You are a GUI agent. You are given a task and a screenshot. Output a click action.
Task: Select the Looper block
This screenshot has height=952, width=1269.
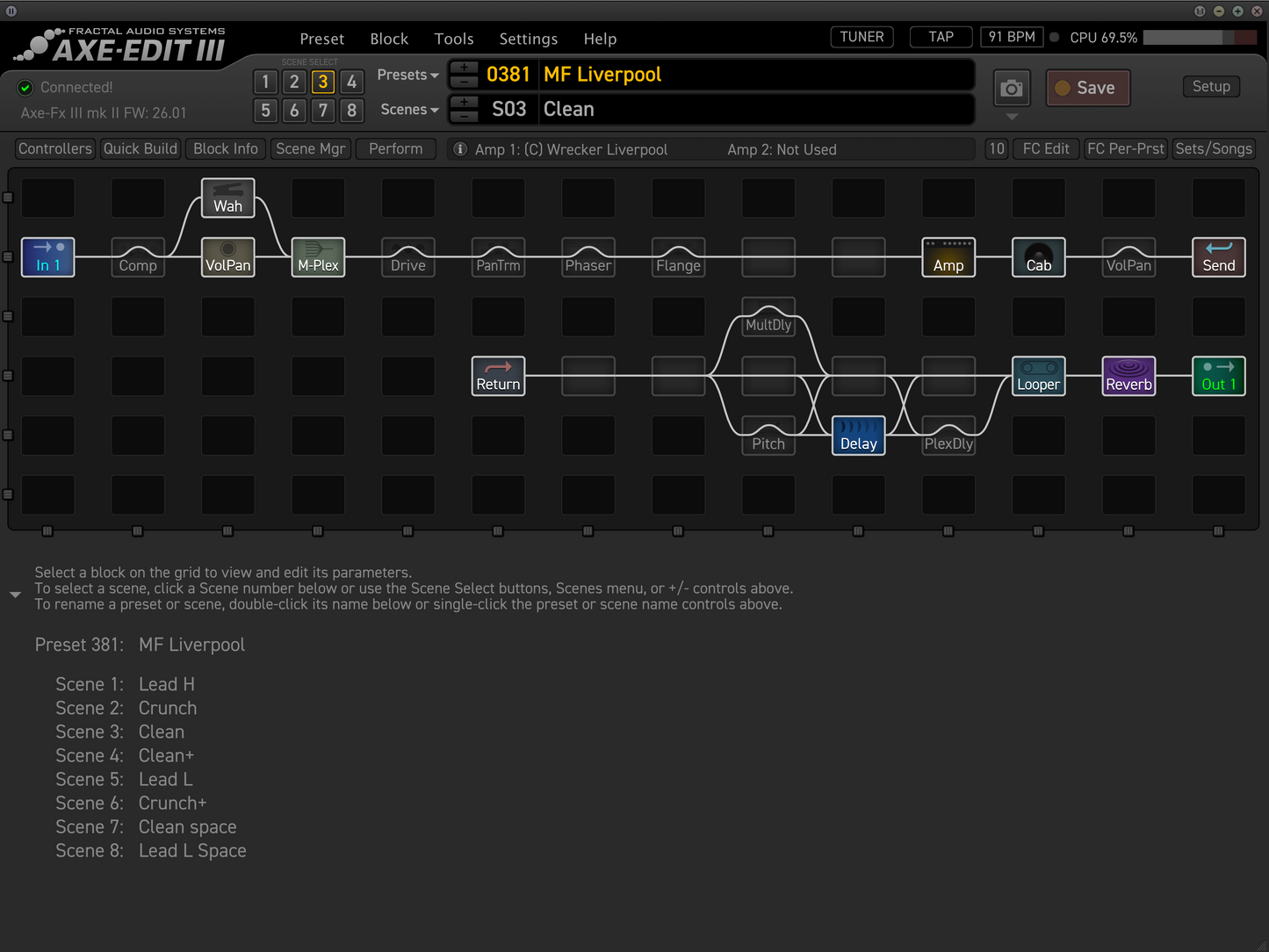[x=1038, y=376]
